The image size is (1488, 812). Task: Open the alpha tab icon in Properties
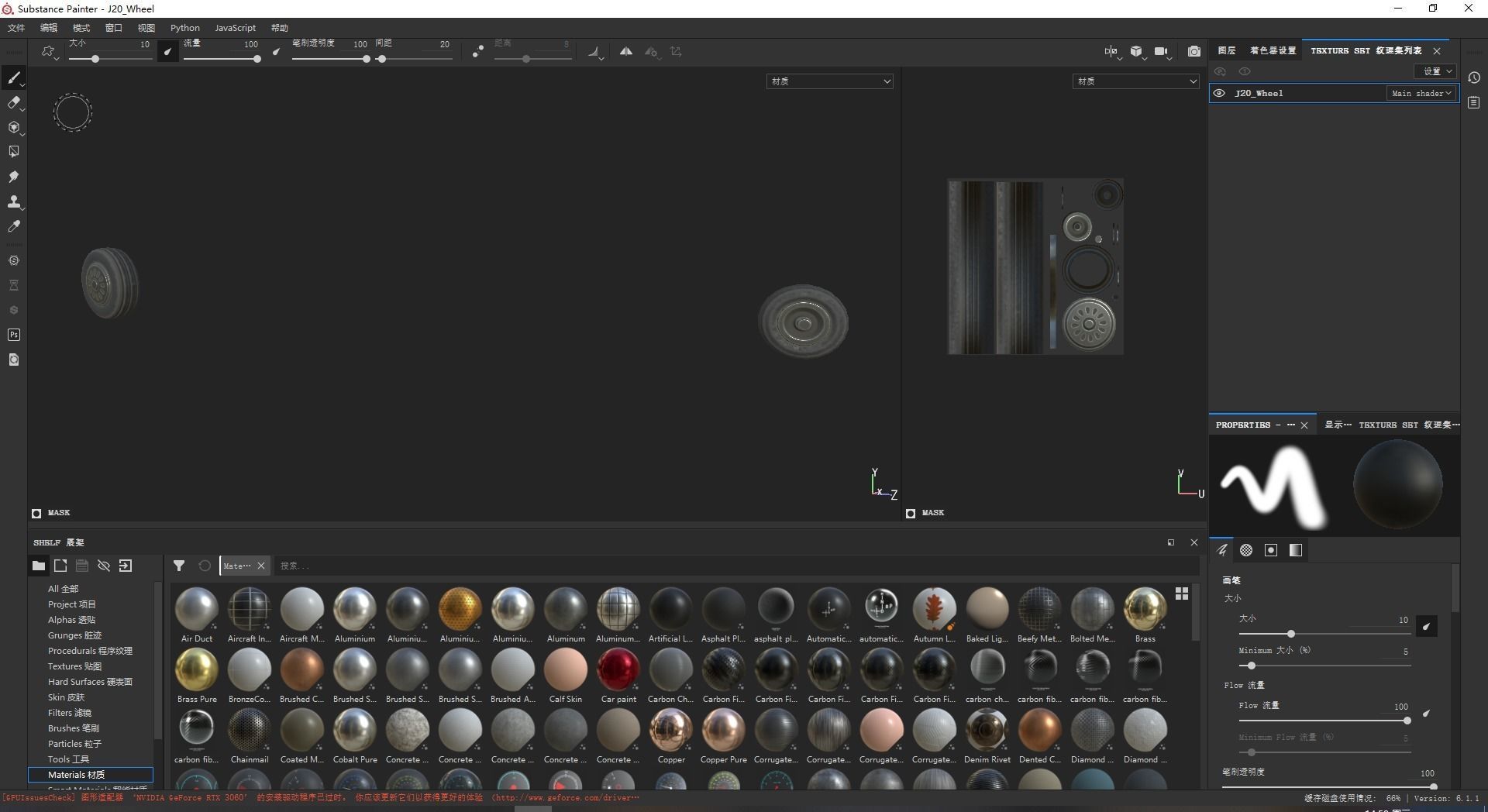tap(1246, 550)
